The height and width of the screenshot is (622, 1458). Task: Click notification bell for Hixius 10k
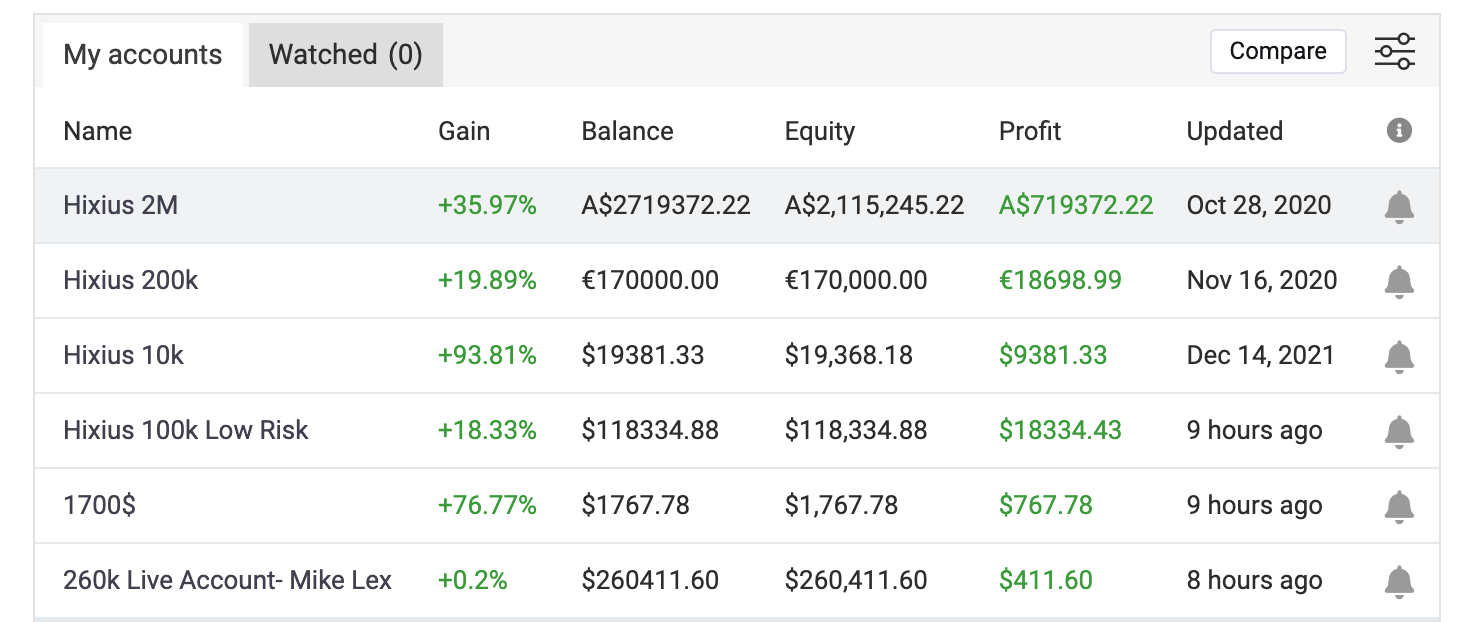point(1399,356)
